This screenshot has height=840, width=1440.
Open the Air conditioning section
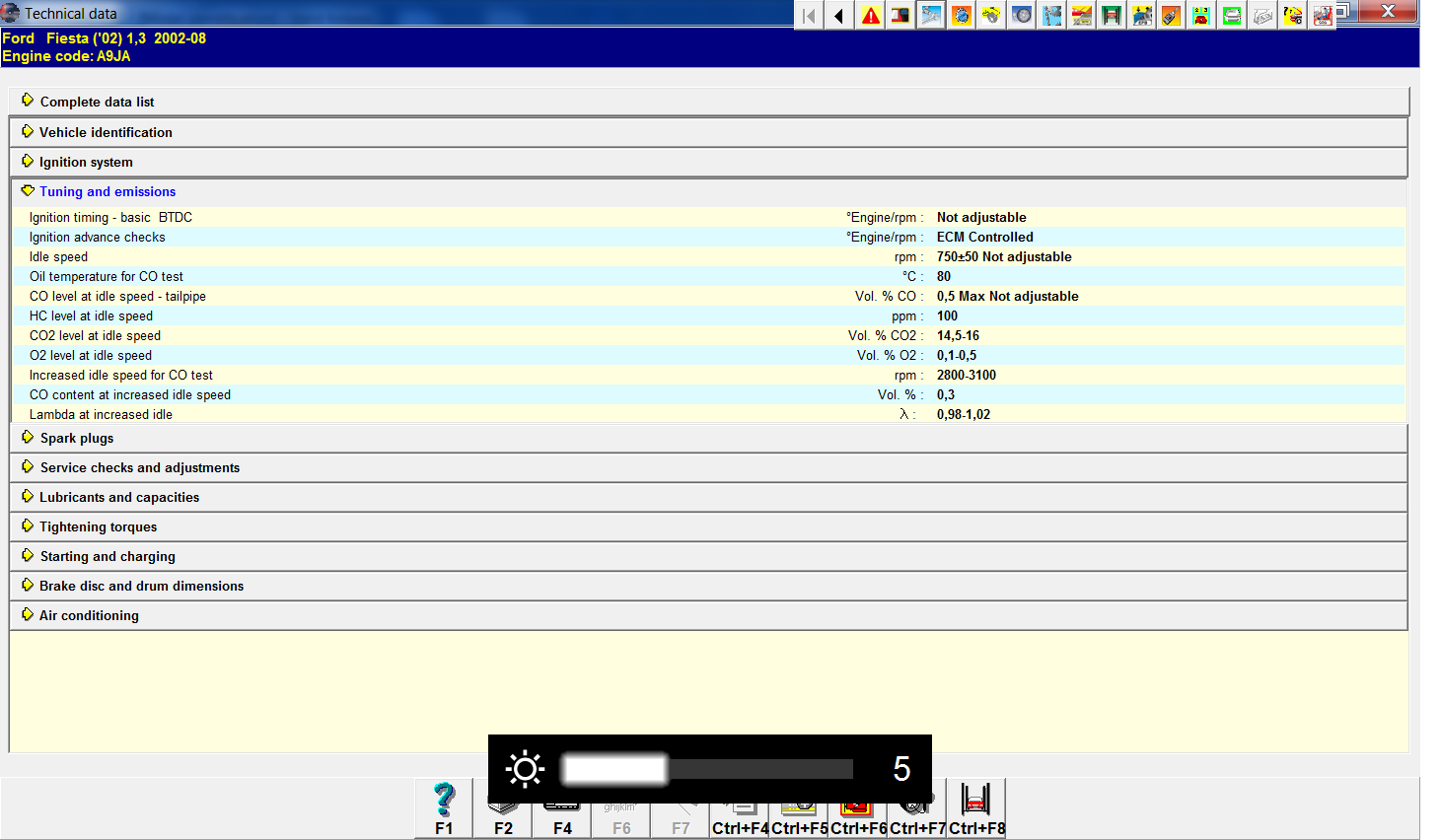point(89,615)
